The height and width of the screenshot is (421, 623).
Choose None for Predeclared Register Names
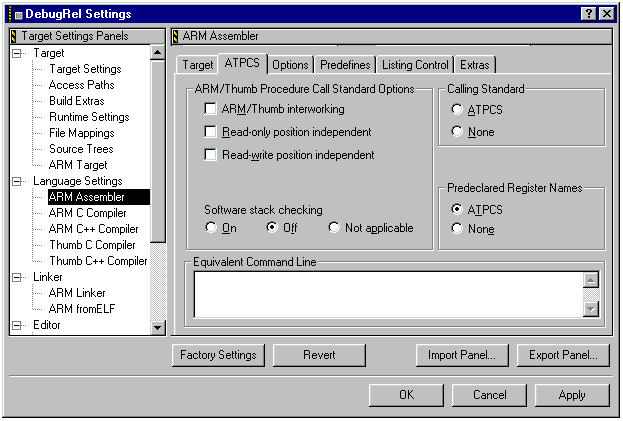coord(457,229)
